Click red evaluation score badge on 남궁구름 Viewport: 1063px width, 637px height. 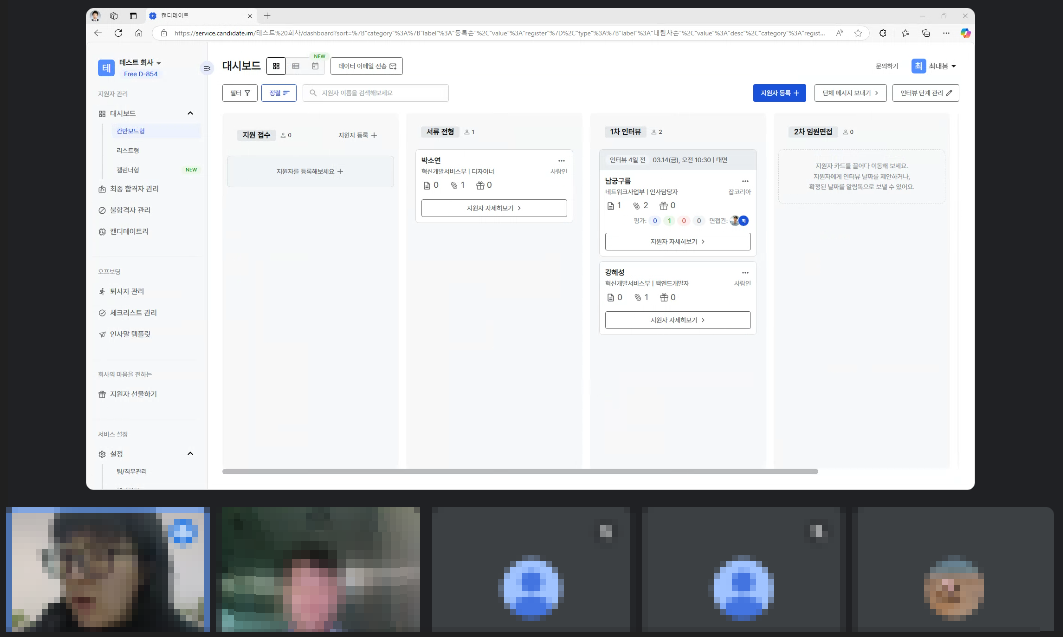[684, 221]
